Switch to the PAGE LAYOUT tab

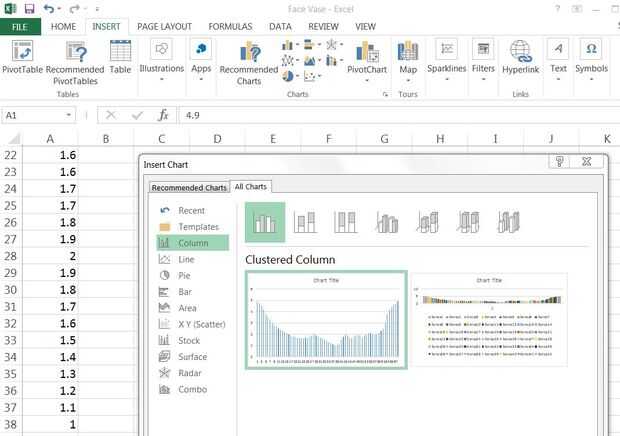[164, 26]
